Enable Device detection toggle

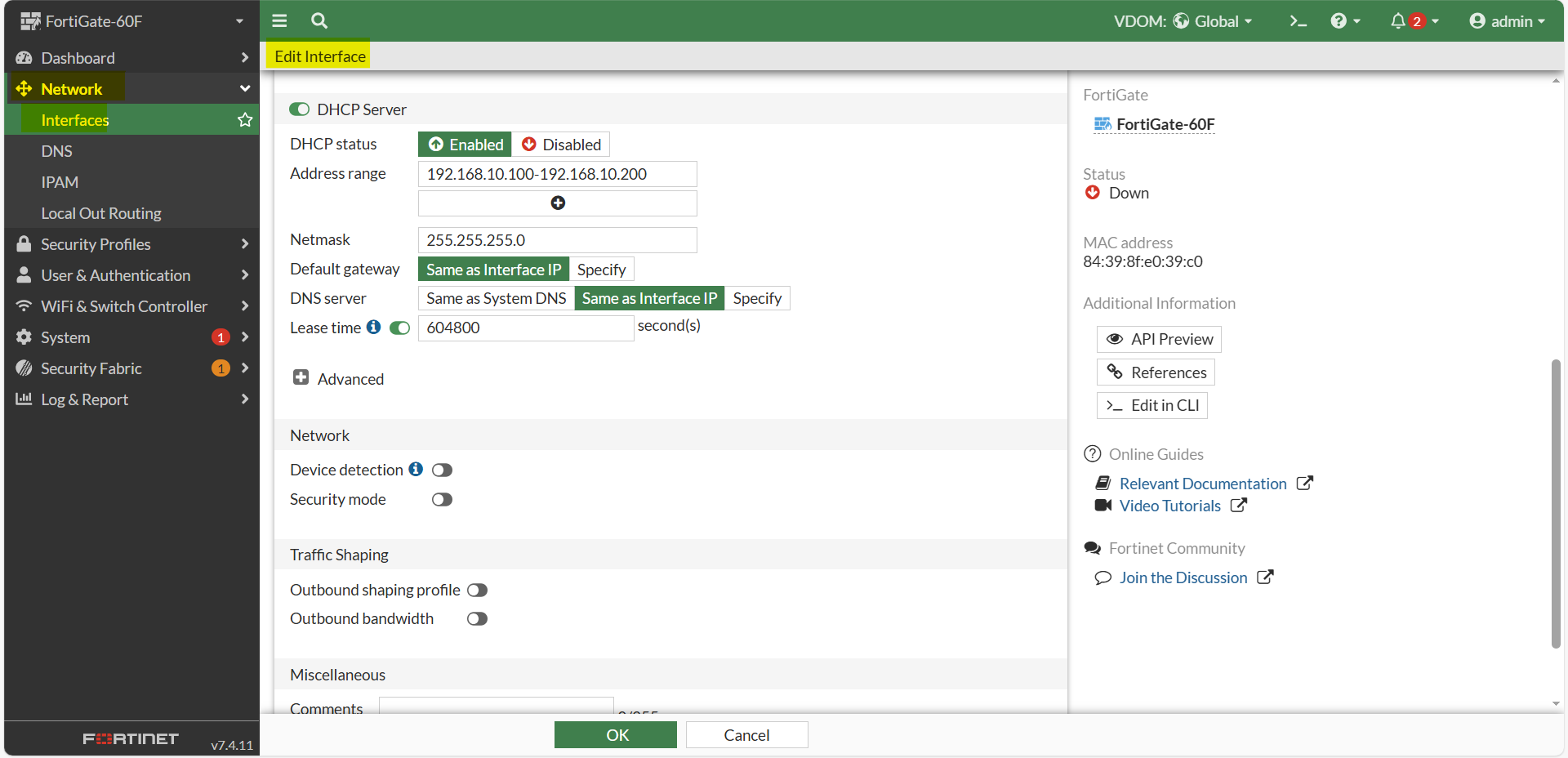point(443,470)
